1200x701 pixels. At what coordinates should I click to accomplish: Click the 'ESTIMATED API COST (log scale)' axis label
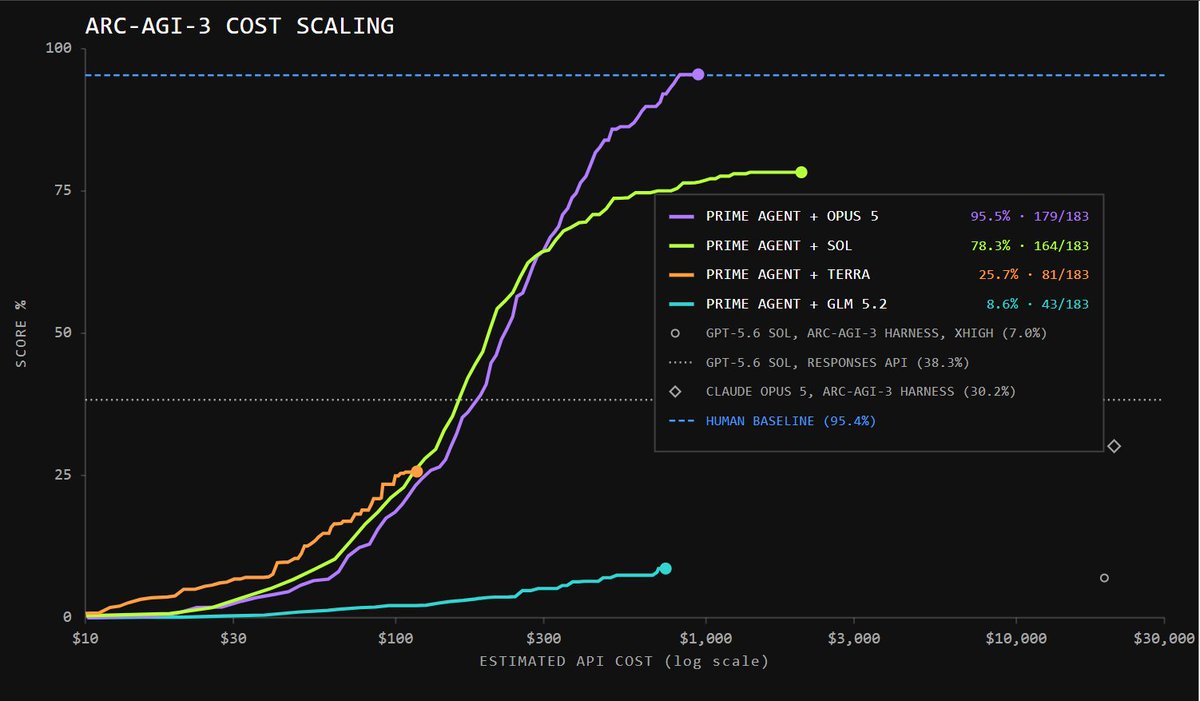tap(625, 661)
